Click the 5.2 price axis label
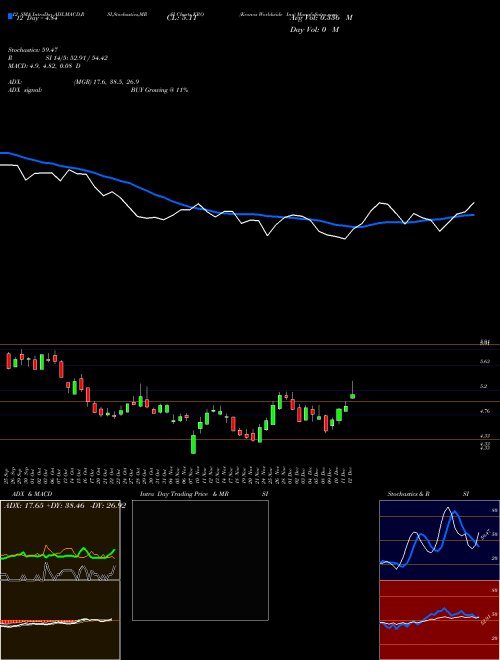 484,386
